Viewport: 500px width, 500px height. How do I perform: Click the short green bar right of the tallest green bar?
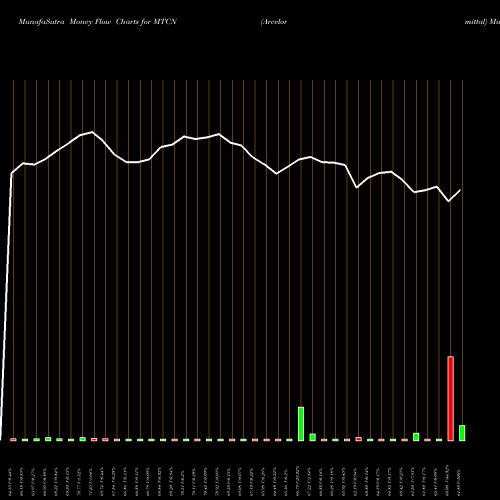[x=313, y=437]
